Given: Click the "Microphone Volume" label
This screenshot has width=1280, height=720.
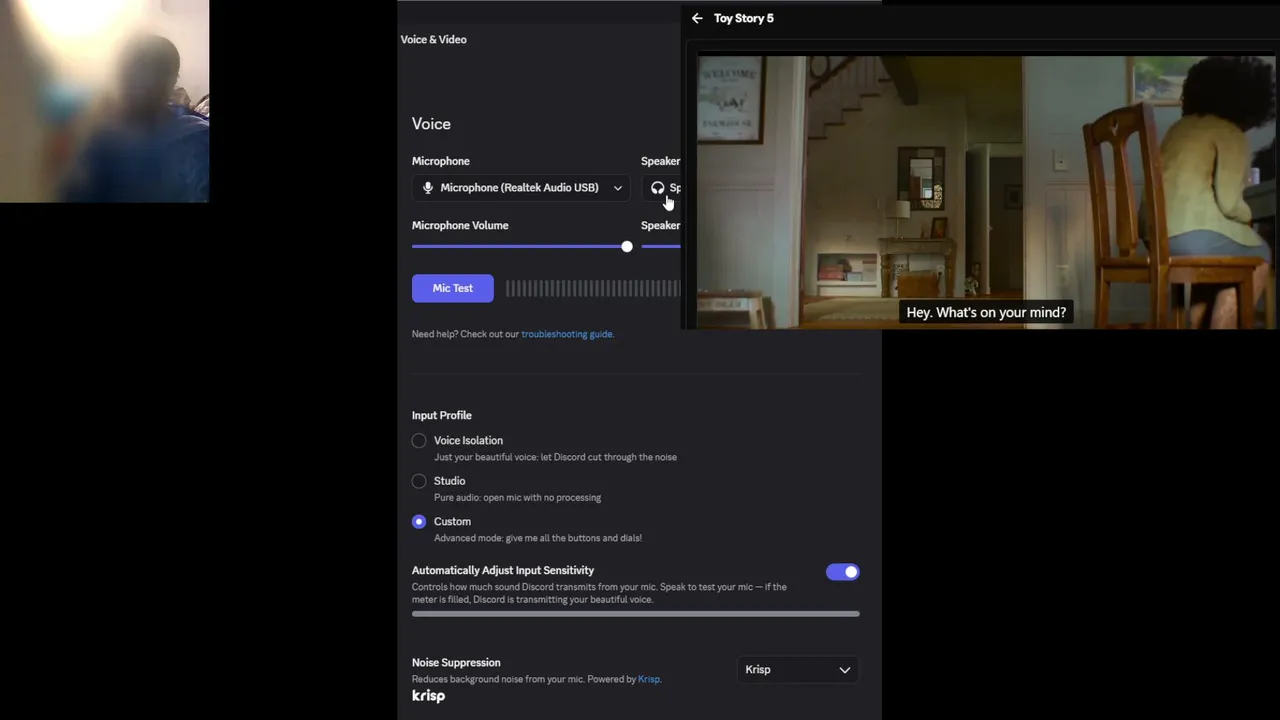Looking at the screenshot, I should (x=460, y=225).
